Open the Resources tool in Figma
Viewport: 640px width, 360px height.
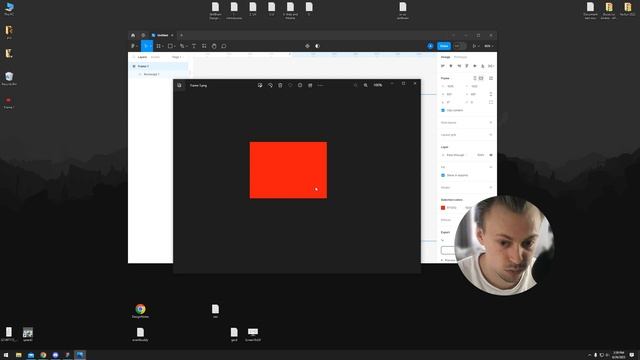204,46
